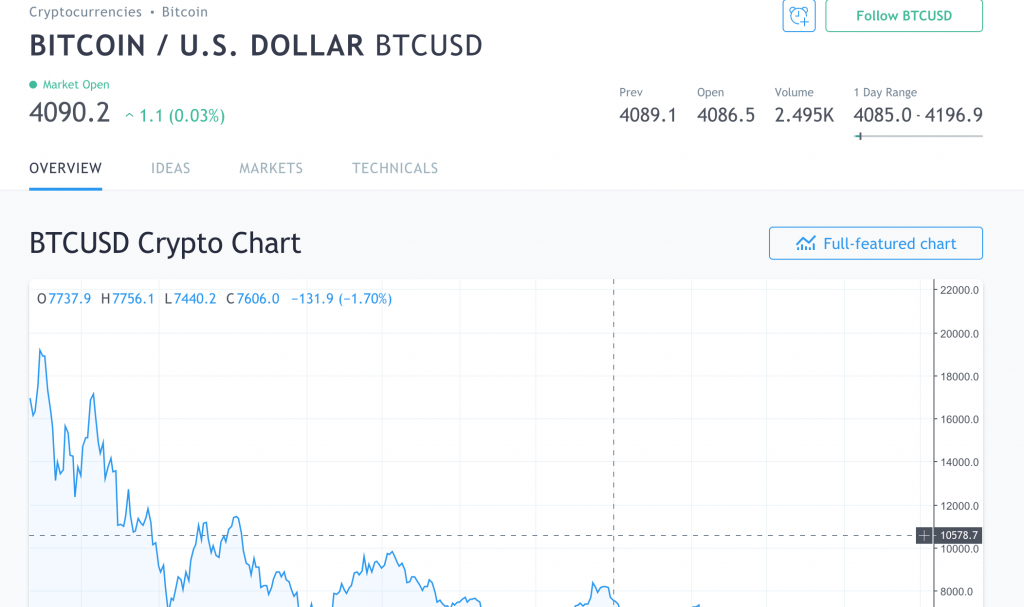The image size is (1024, 607).
Task: Open the Cryptocurrencies breadcrumb link
Action: click(86, 12)
